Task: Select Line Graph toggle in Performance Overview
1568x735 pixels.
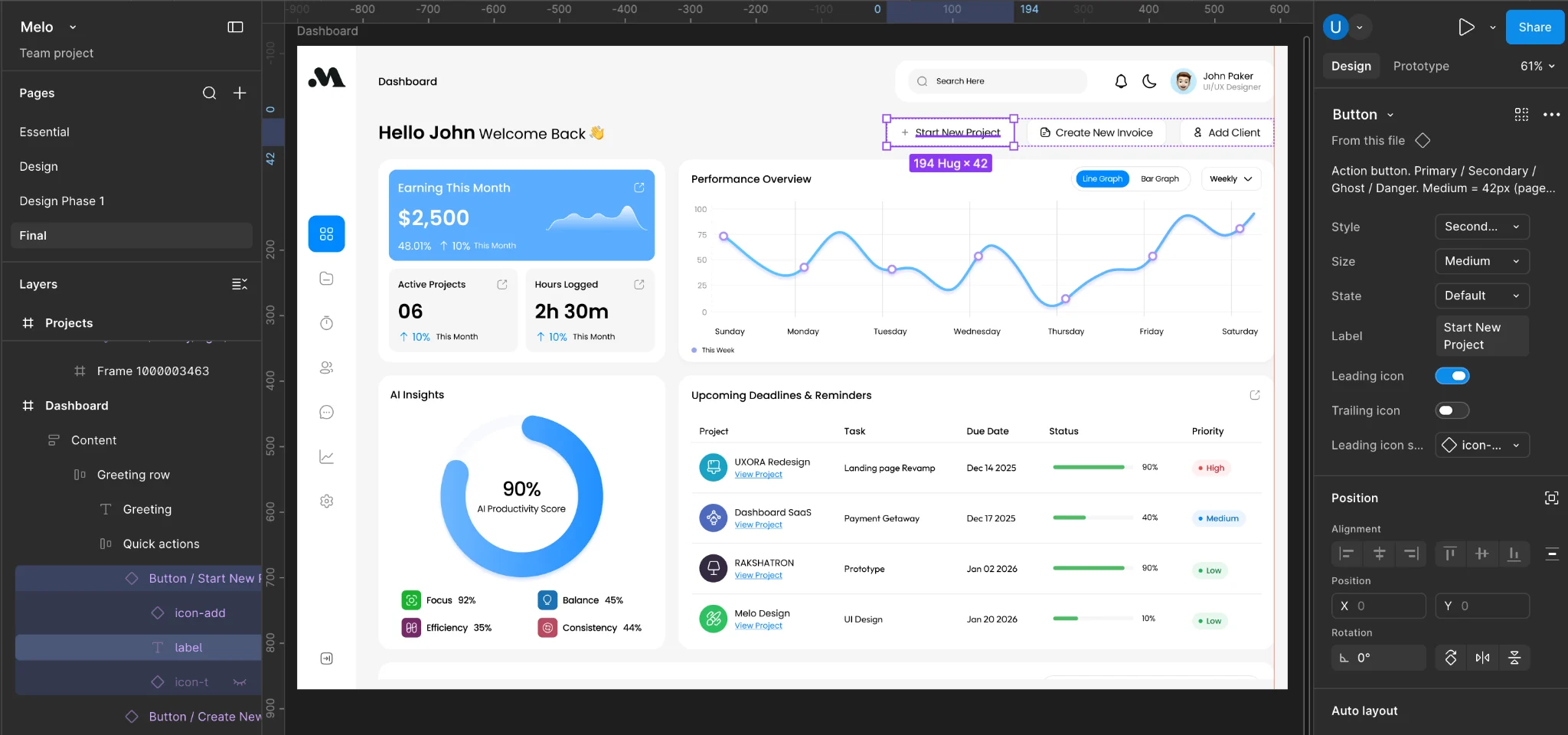Action: 1102,178
